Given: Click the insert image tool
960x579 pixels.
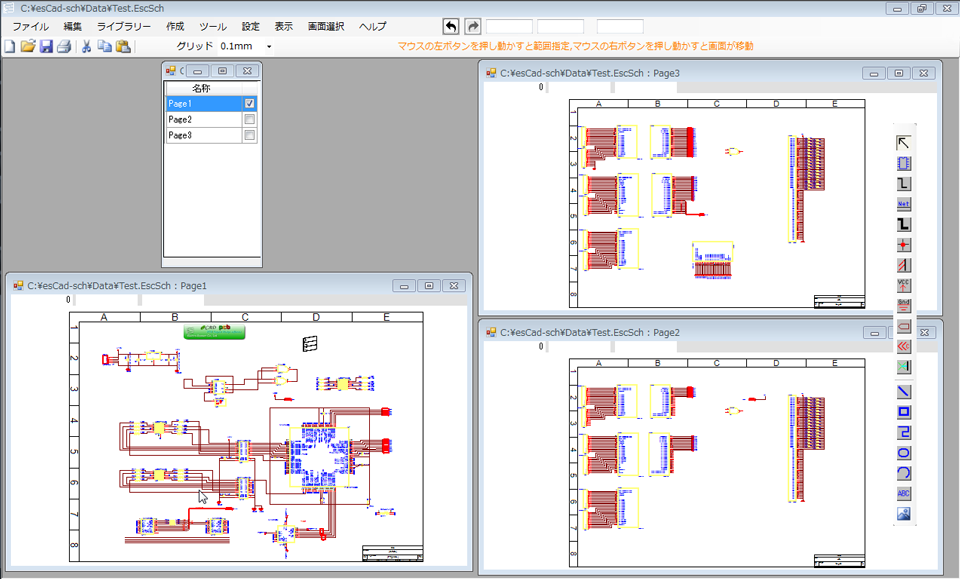Looking at the screenshot, I should 904,514.
